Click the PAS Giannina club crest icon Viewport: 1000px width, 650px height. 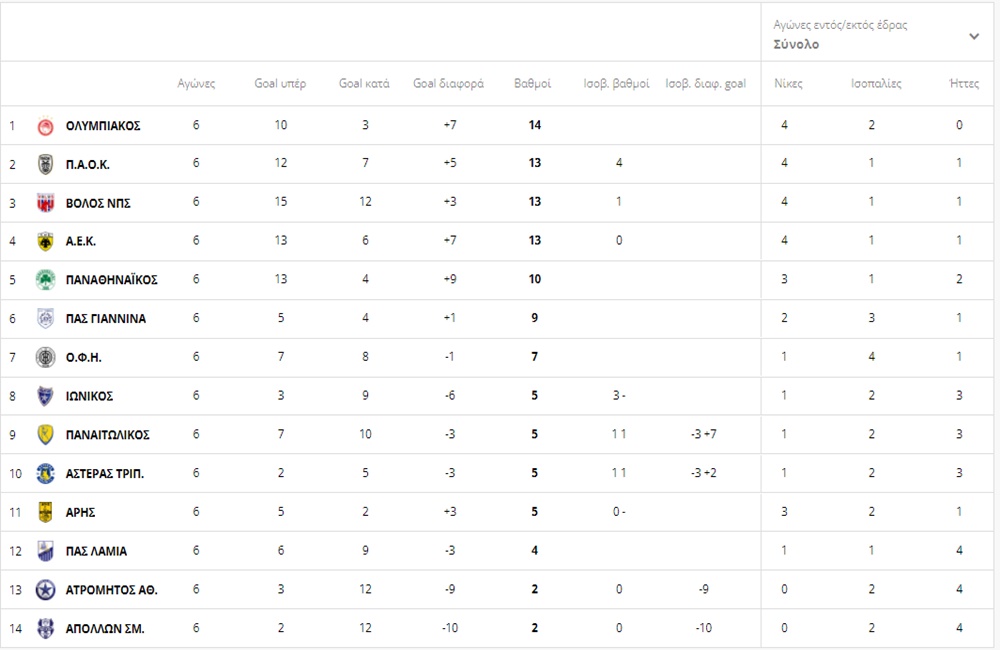(45, 318)
